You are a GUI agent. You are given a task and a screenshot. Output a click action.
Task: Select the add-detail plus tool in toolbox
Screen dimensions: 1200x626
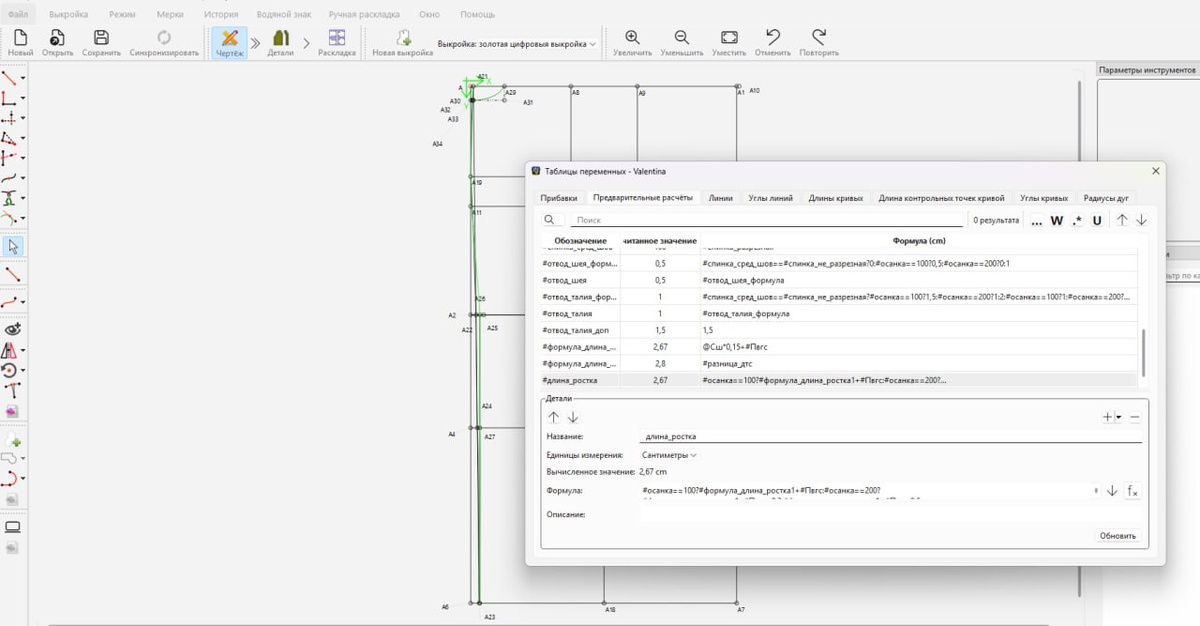tap(13, 440)
